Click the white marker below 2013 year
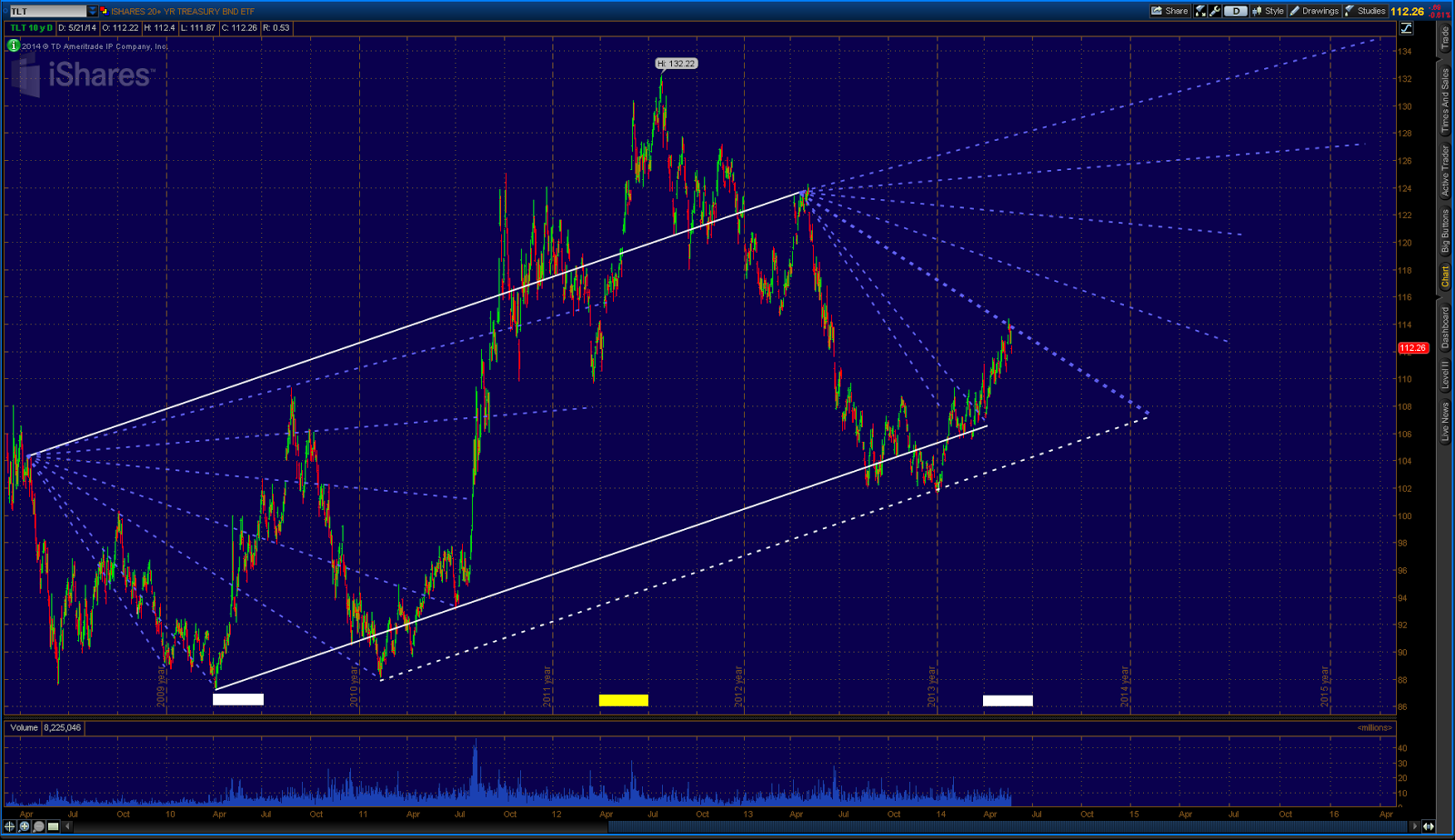Image resolution: width=1455 pixels, height=840 pixels. click(1008, 700)
